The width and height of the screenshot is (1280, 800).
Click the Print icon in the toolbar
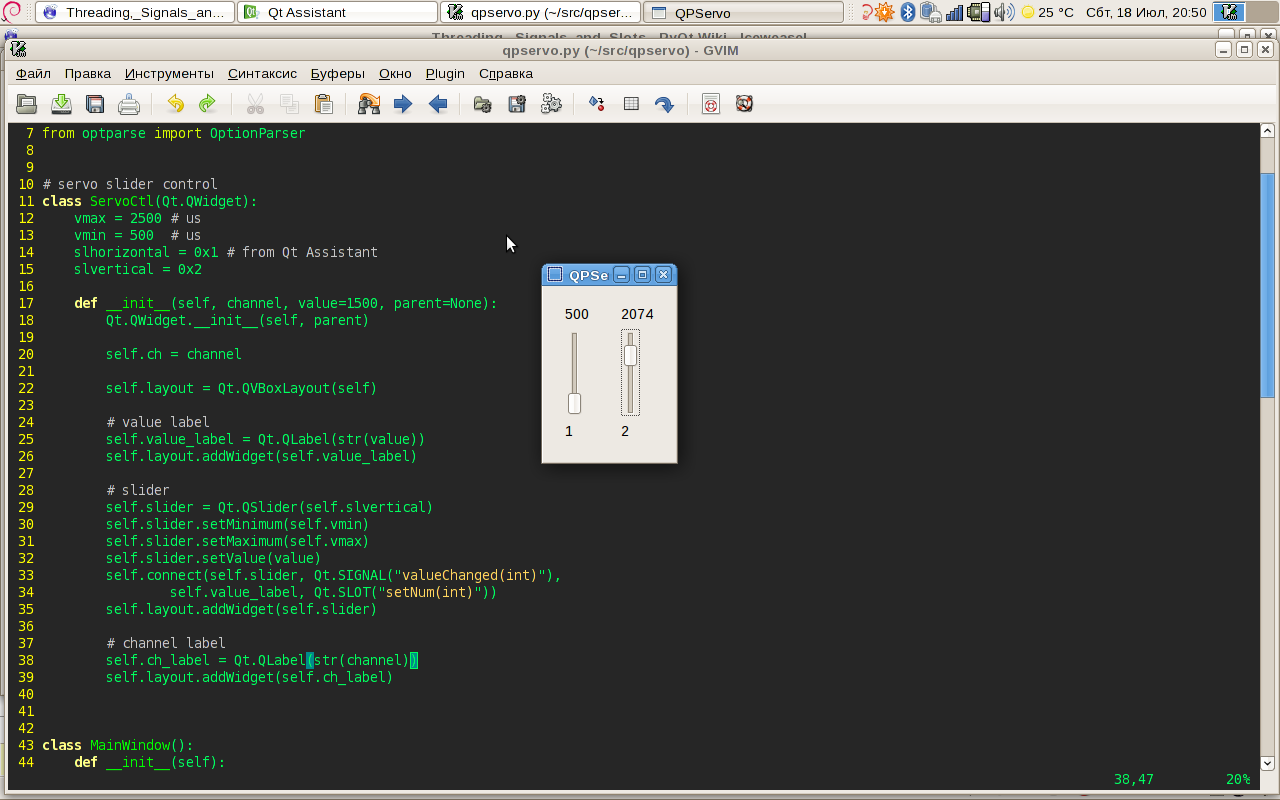pos(129,104)
